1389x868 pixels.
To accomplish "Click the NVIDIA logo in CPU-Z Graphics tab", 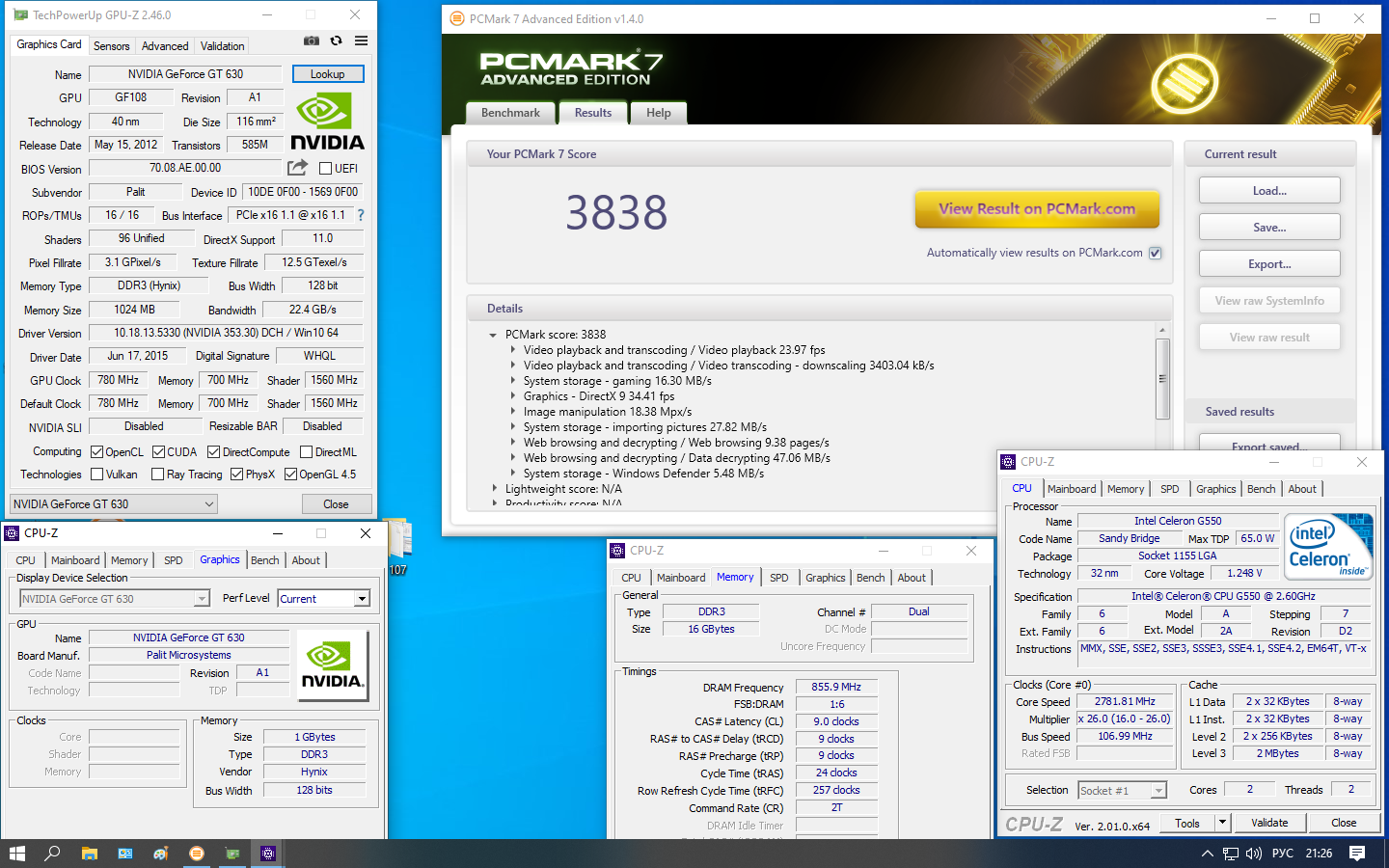I will 332,665.
